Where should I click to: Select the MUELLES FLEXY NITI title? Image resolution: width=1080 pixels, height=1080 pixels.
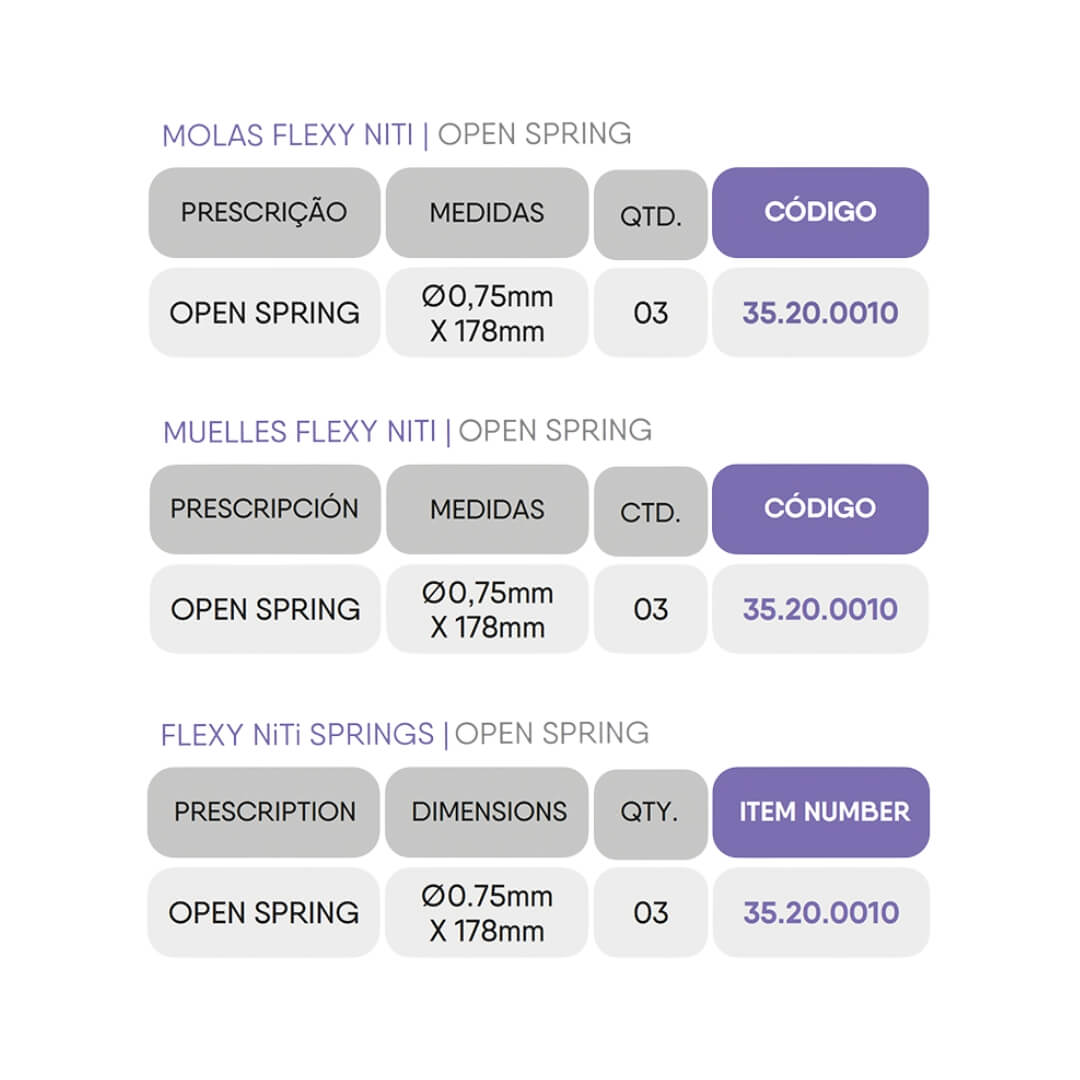click(300, 432)
